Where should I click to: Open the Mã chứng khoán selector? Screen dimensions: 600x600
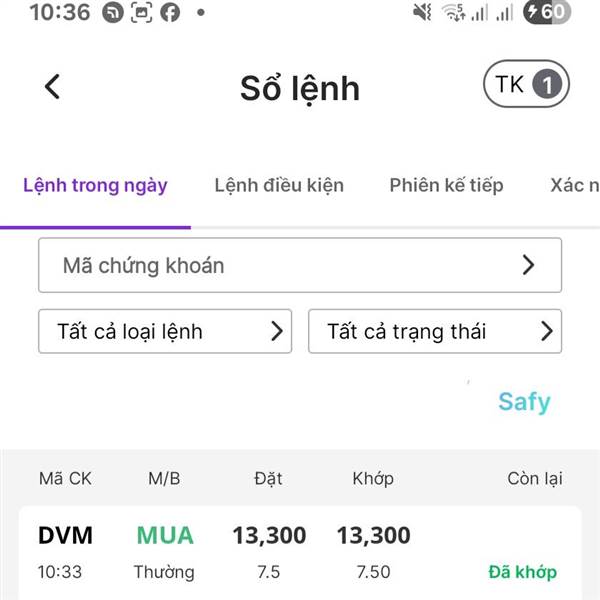click(x=300, y=265)
